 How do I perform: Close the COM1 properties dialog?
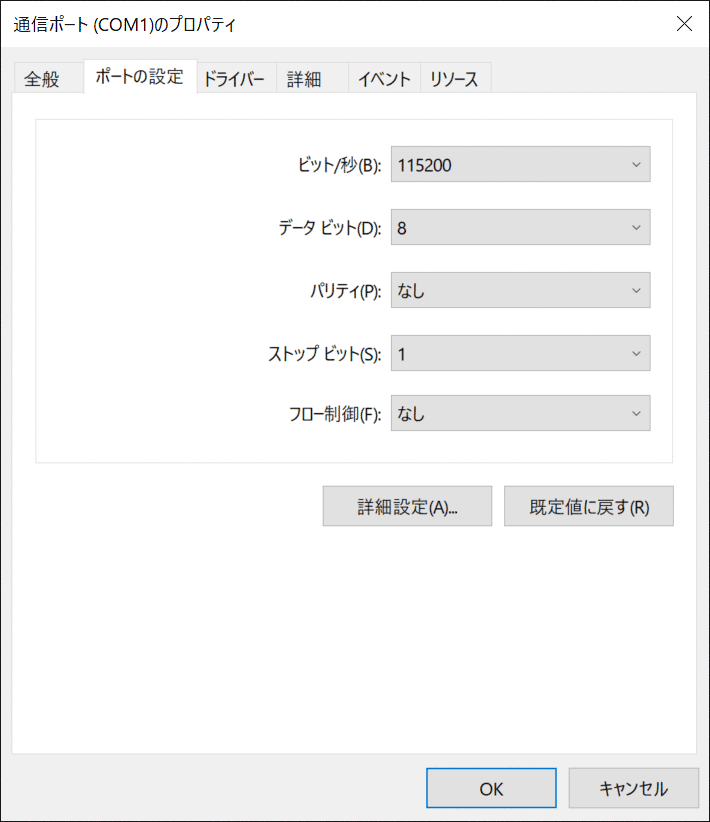[684, 24]
